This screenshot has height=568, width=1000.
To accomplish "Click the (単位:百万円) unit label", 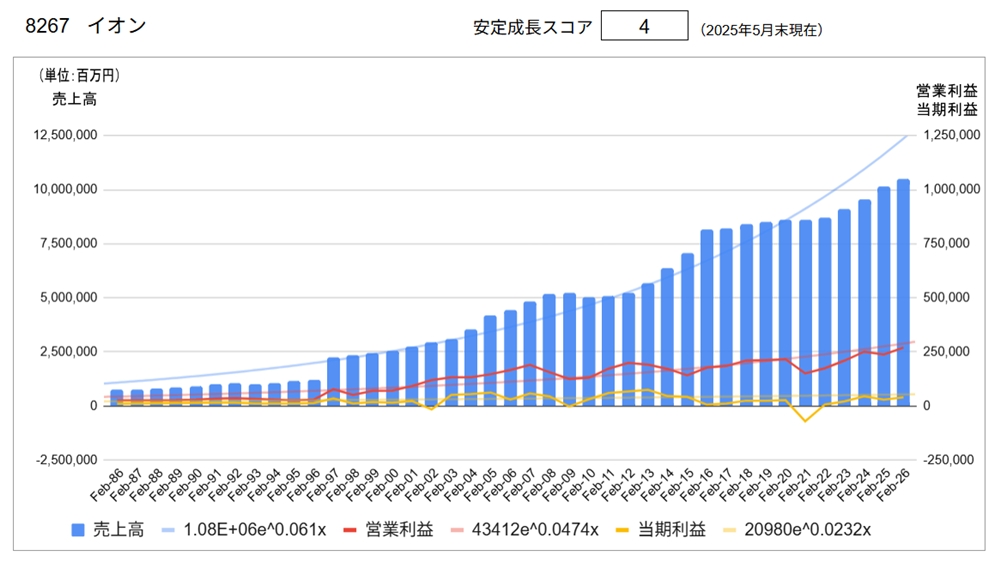I will pyautogui.click(x=79, y=75).
